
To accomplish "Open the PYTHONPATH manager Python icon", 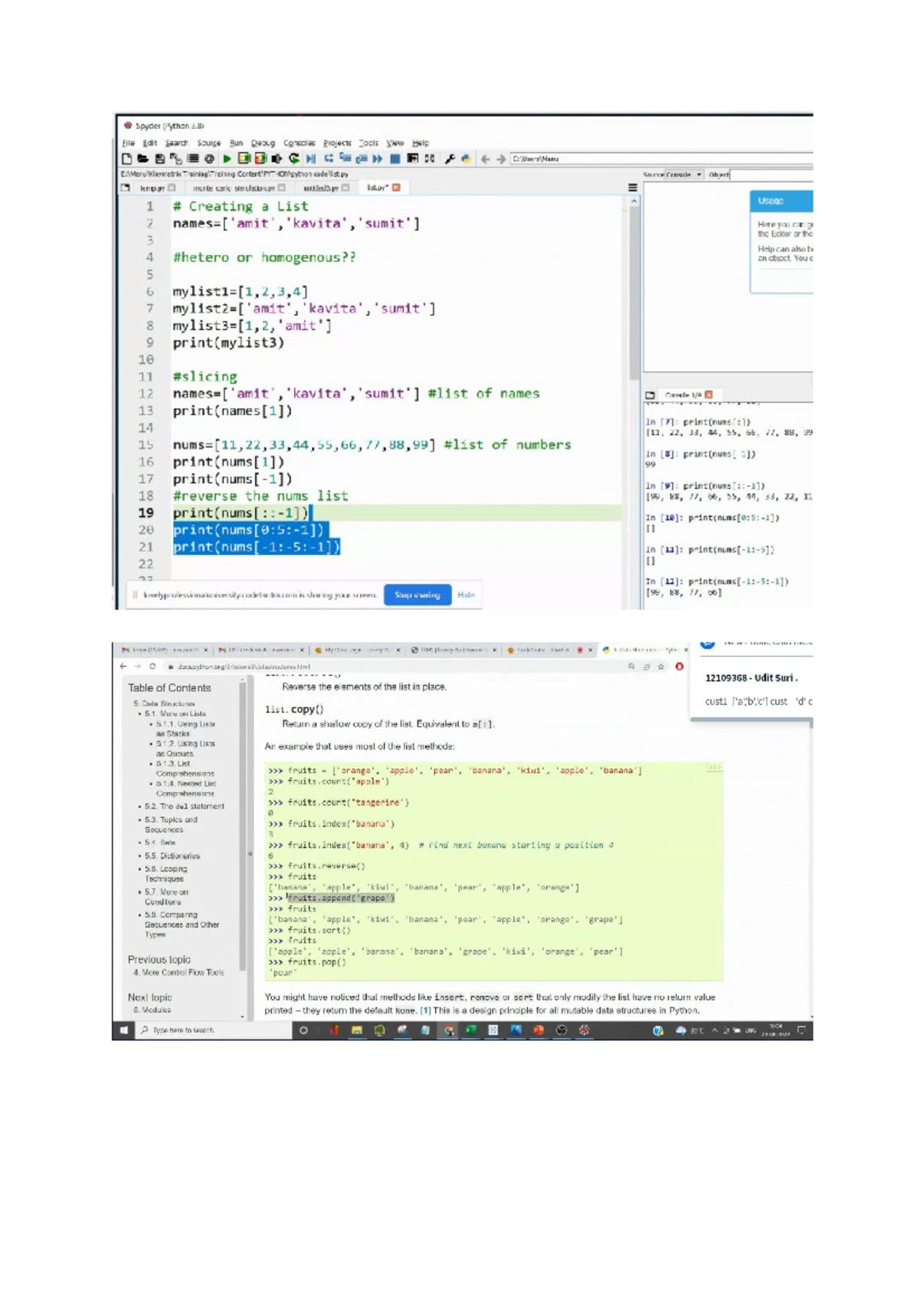I will click(465, 159).
